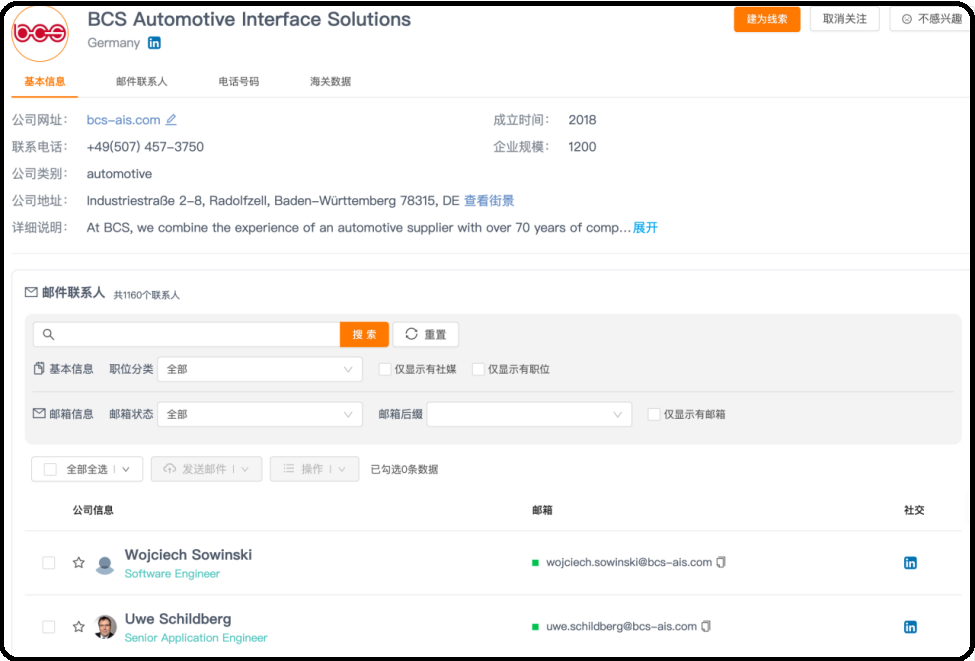This screenshot has height=661, width=975.
Task: Switch to the 电话号码 tab
Action: point(239,81)
